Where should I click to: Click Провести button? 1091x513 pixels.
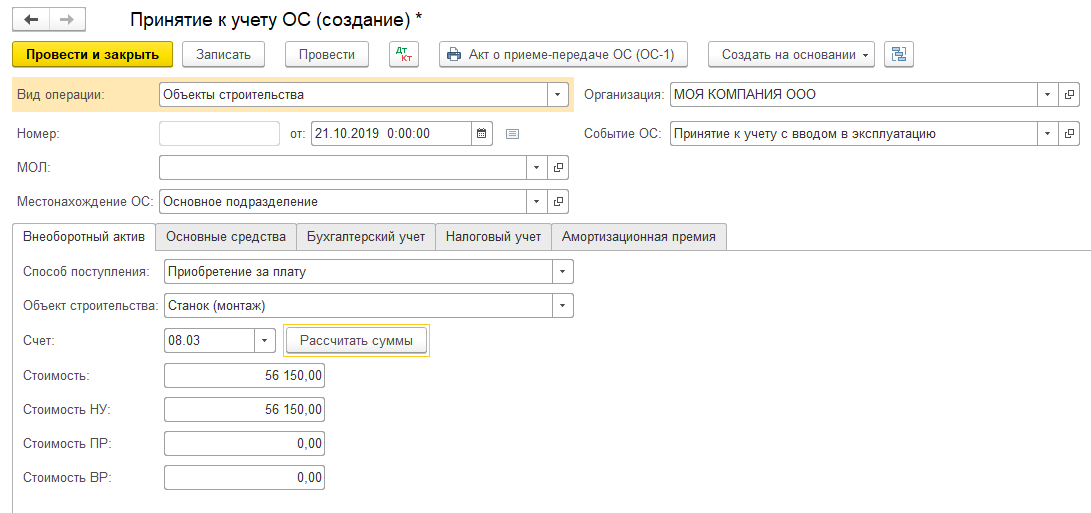click(x=327, y=54)
